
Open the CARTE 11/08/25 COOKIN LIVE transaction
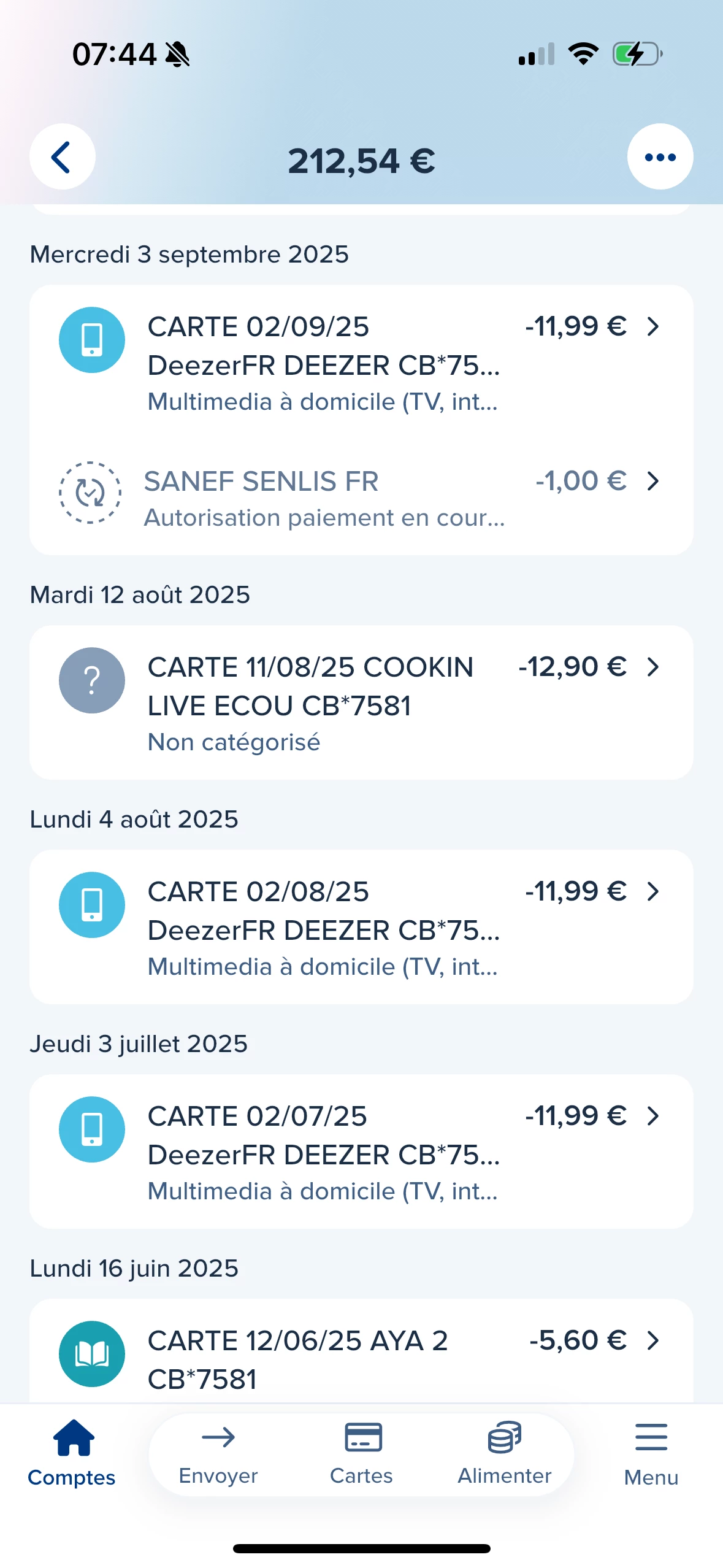pyautogui.click(x=310, y=686)
